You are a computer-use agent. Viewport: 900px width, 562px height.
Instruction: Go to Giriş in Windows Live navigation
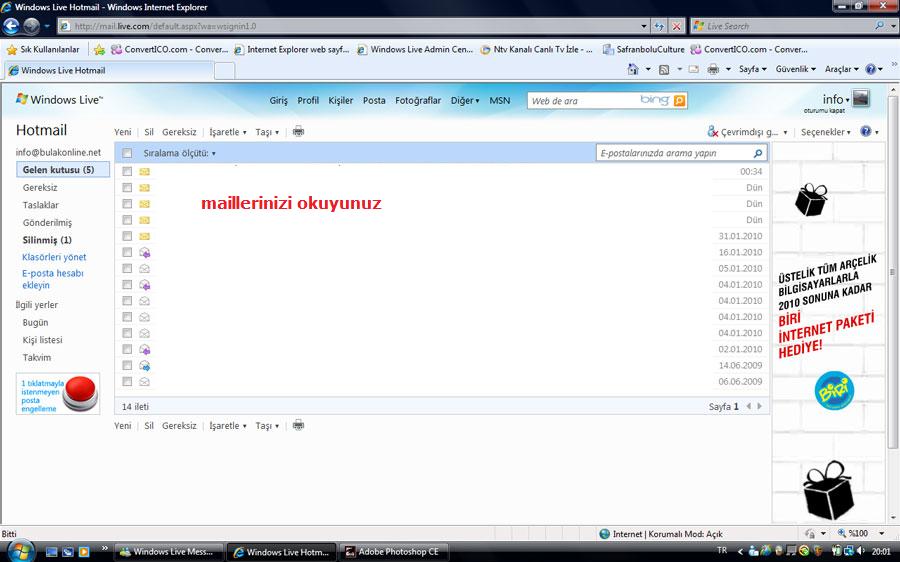click(x=278, y=100)
